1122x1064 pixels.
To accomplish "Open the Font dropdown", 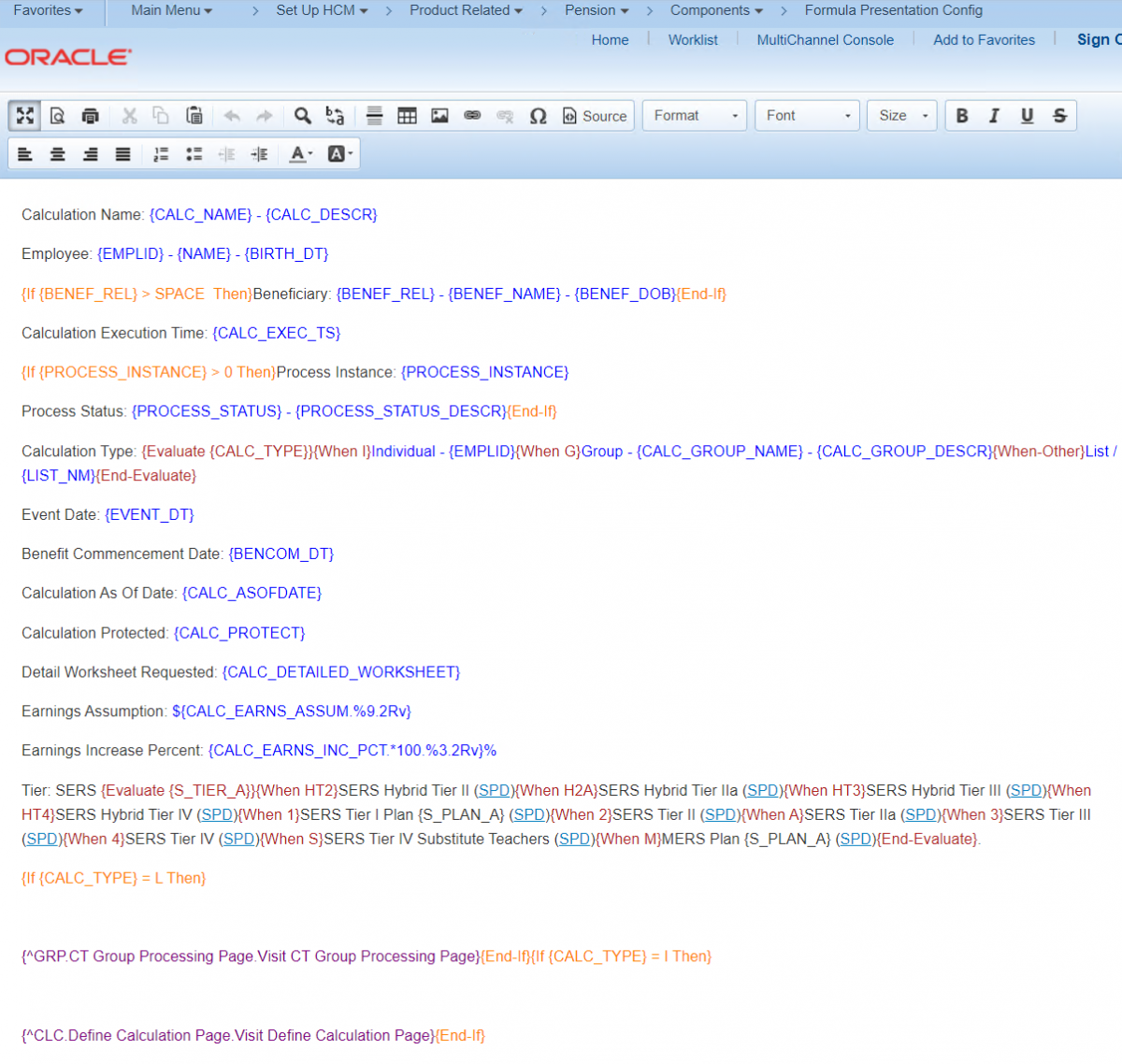I will (x=807, y=116).
